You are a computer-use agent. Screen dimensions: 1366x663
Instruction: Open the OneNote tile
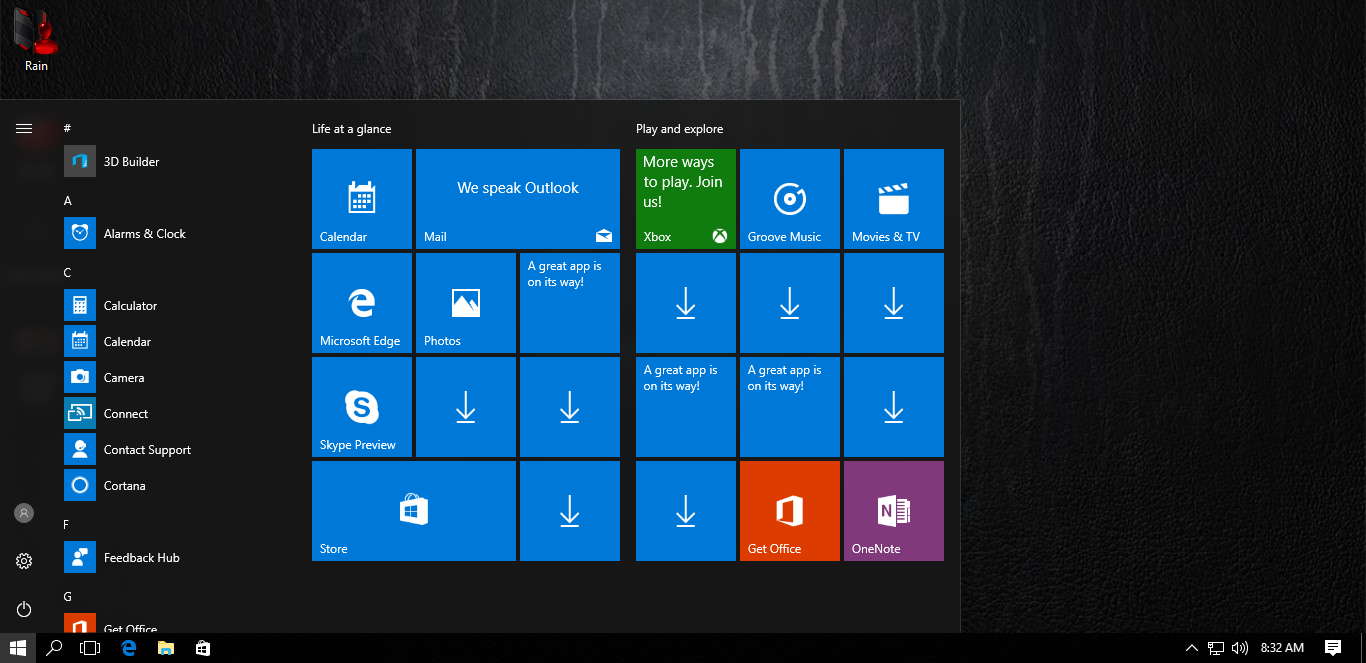tap(894, 511)
